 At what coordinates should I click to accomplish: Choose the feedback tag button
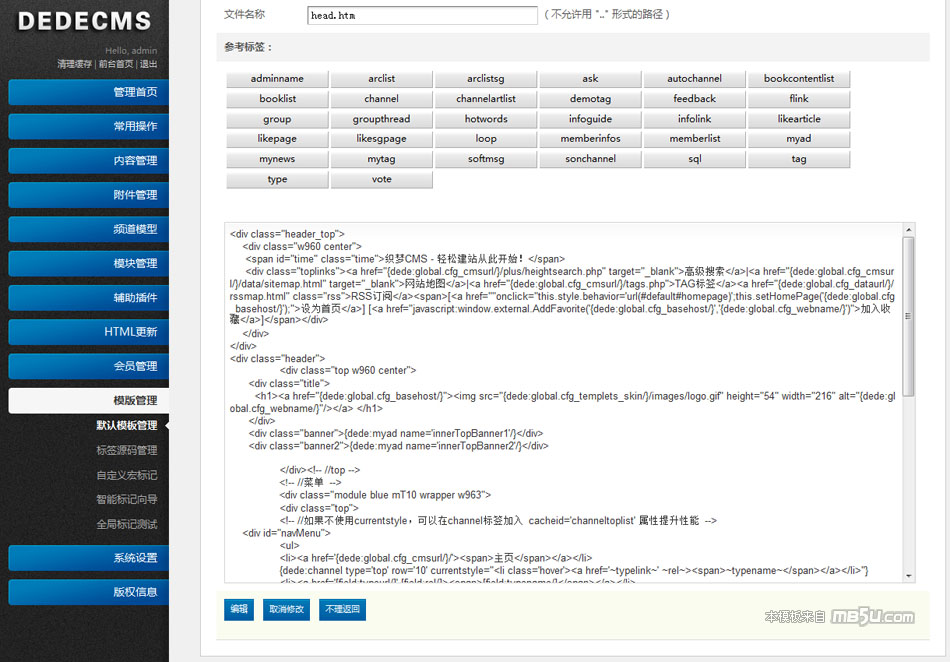click(694, 99)
